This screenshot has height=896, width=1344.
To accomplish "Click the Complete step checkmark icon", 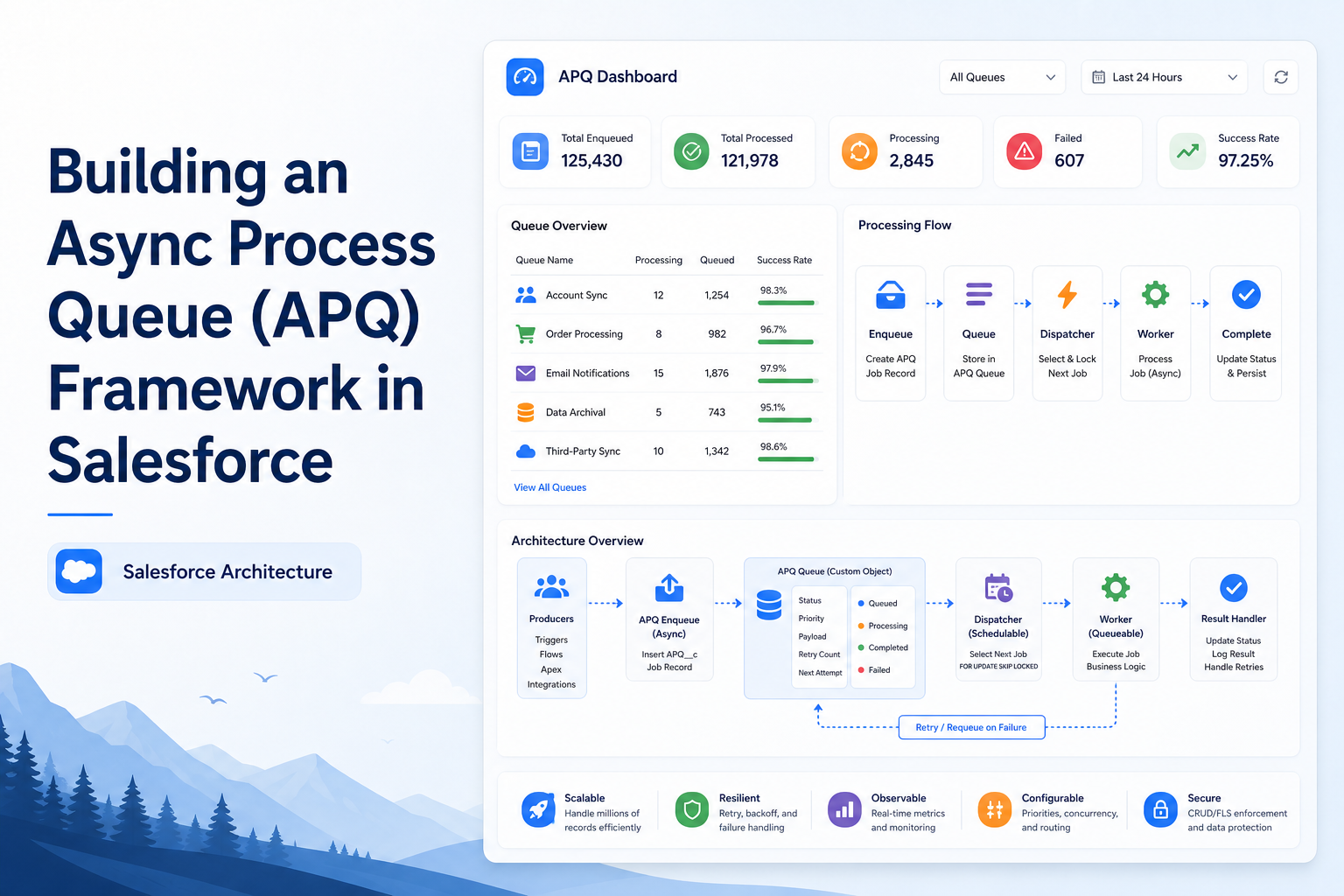I will tap(1246, 295).
